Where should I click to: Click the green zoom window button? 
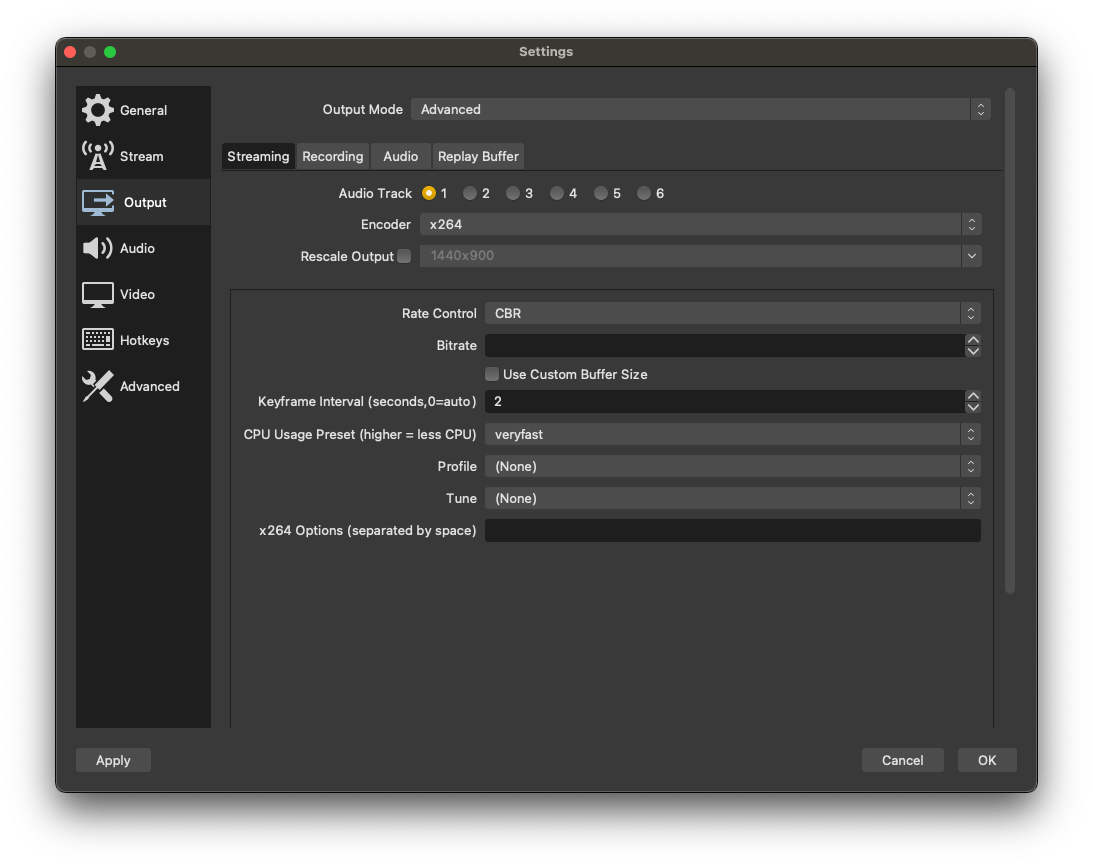(110, 52)
